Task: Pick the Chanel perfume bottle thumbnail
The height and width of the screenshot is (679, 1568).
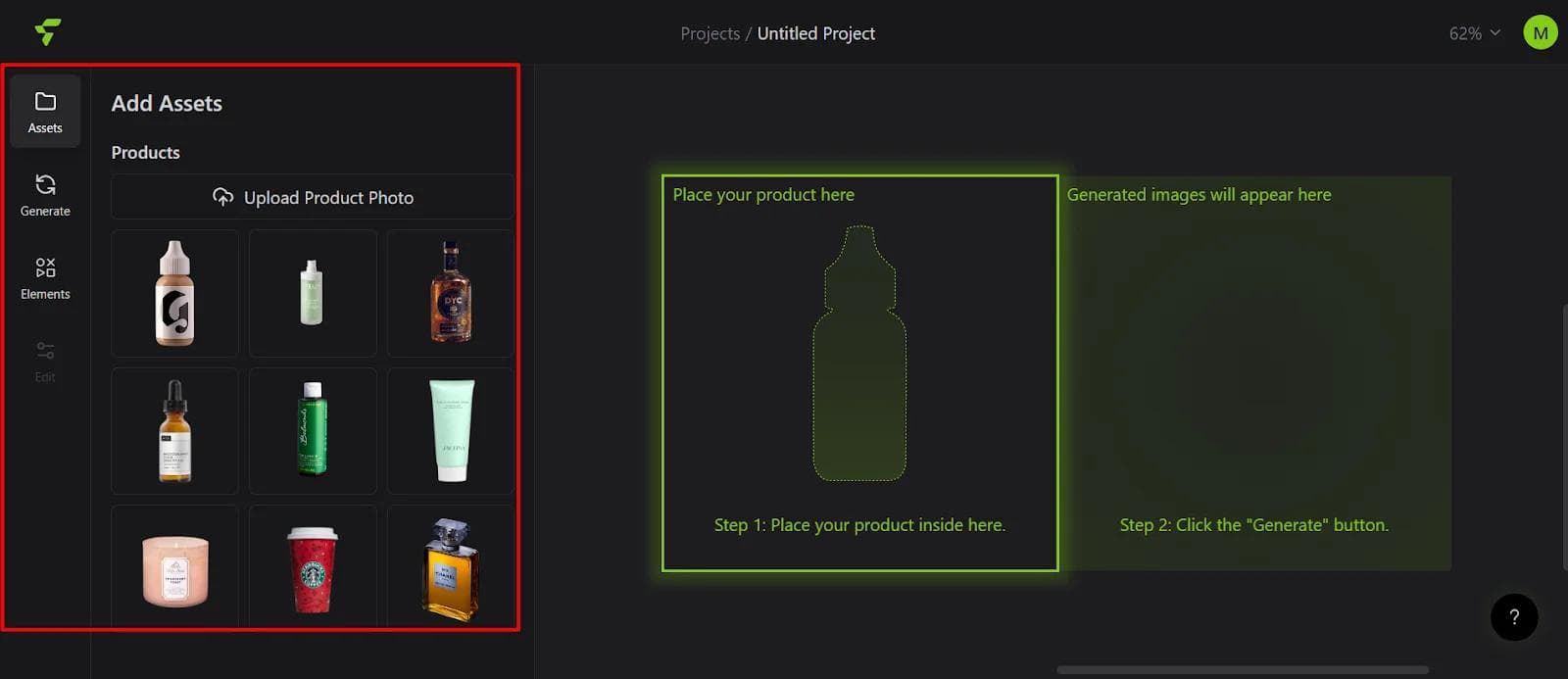Action: pyautogui.click(x=451, y=568)
